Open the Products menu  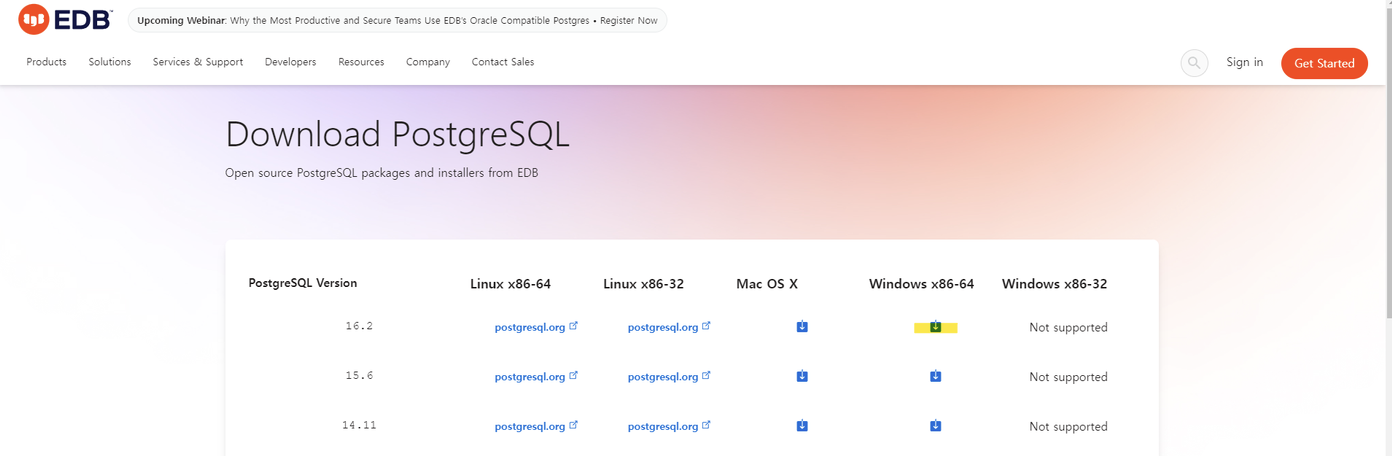click(x=47, y=62)
